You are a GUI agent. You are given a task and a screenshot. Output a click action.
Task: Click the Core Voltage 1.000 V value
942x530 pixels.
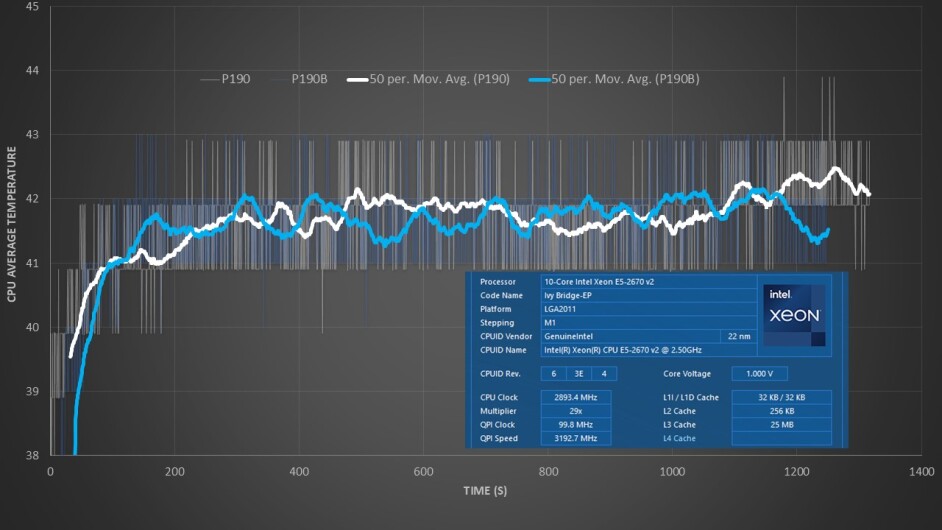759,374
